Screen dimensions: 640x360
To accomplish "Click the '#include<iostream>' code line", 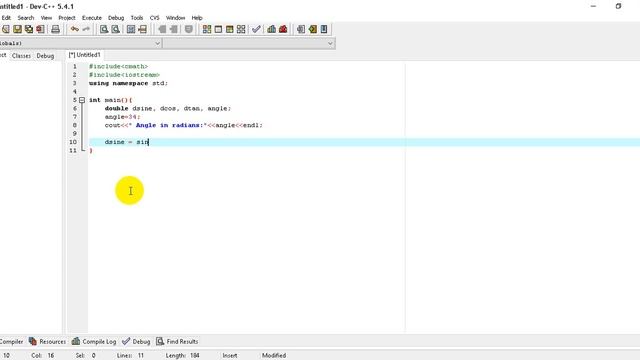I will point(124,75).
